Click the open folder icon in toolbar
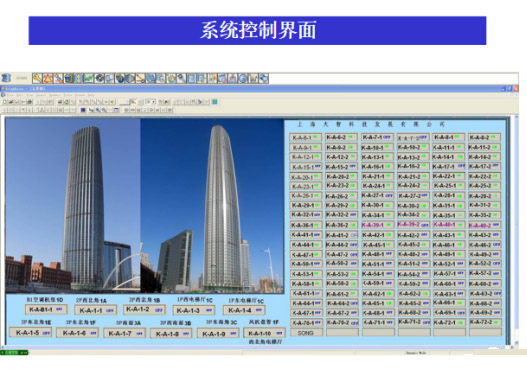The width and height of the screenshot is (527, 371). (x=11, y=102)
